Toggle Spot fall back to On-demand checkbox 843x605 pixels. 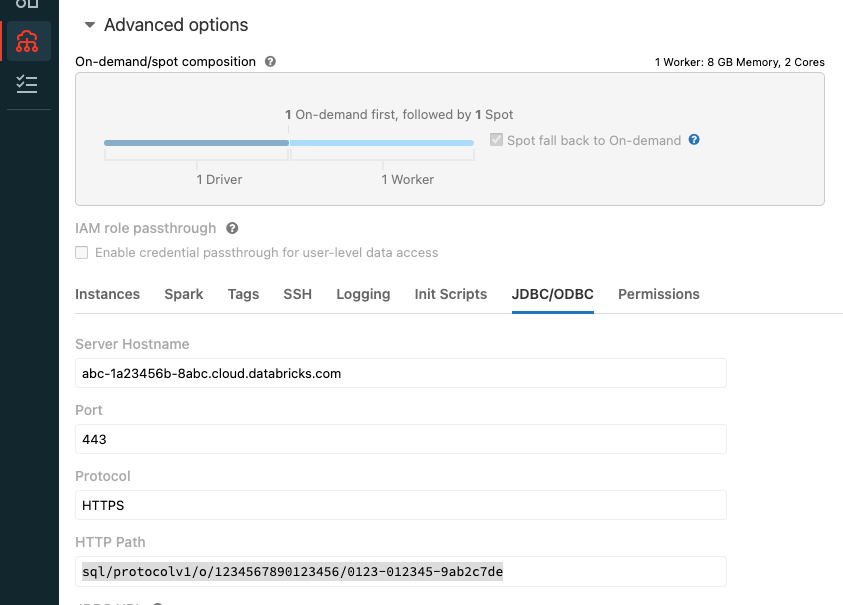point(496,140)
